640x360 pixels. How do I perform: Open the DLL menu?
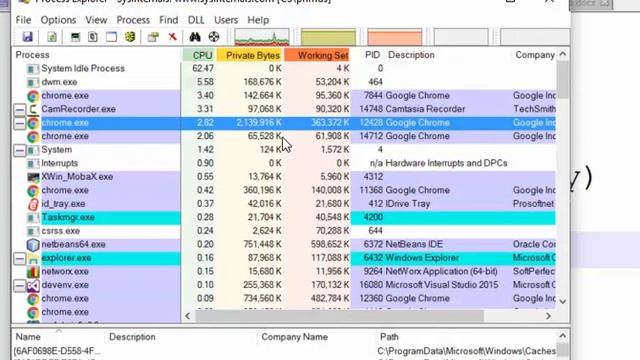[196, 20]
